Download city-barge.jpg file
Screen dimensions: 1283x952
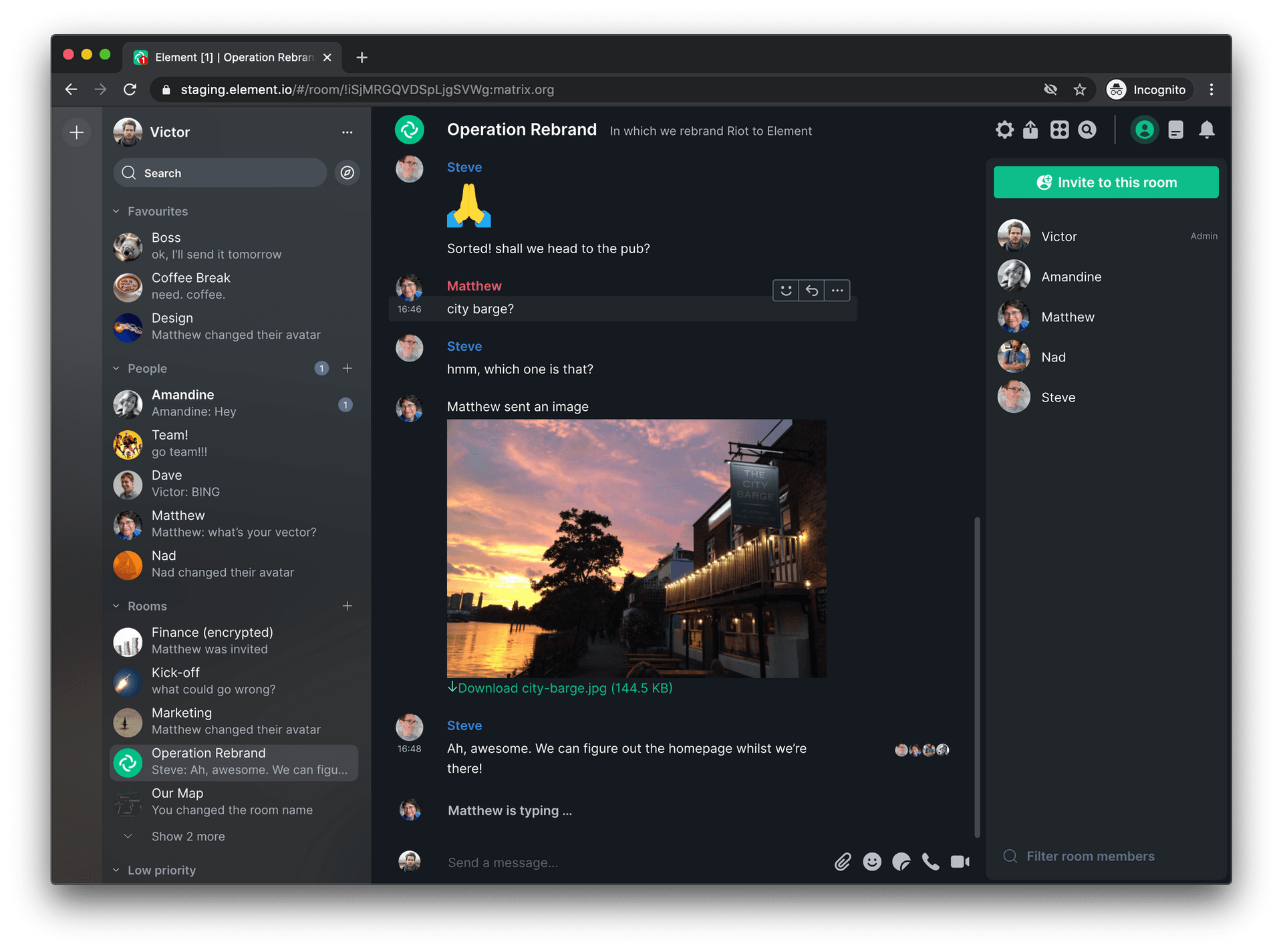(560, 688)
